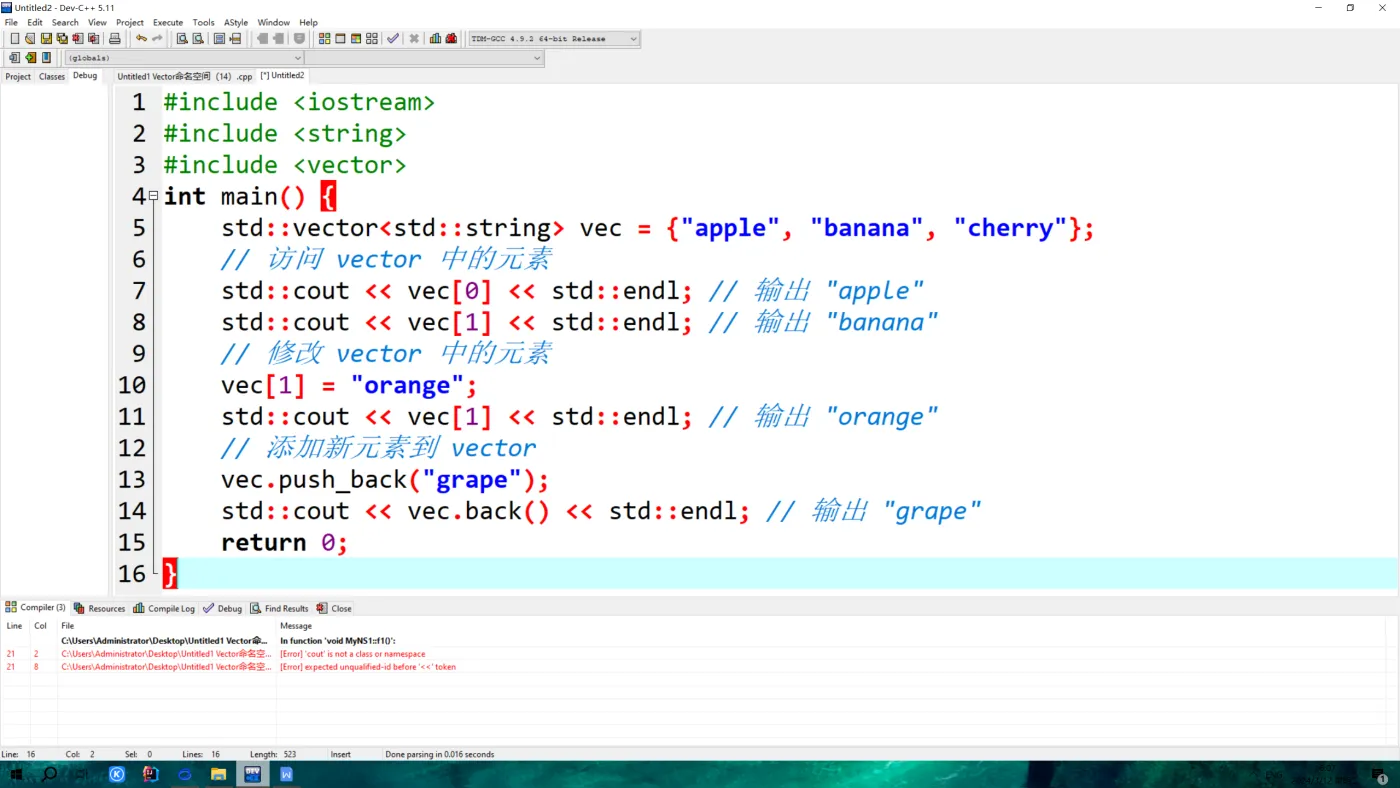Open the Resources bottom tab
Image resolution: width=1400 pixels, height=788 pixels.
(99, 608)
